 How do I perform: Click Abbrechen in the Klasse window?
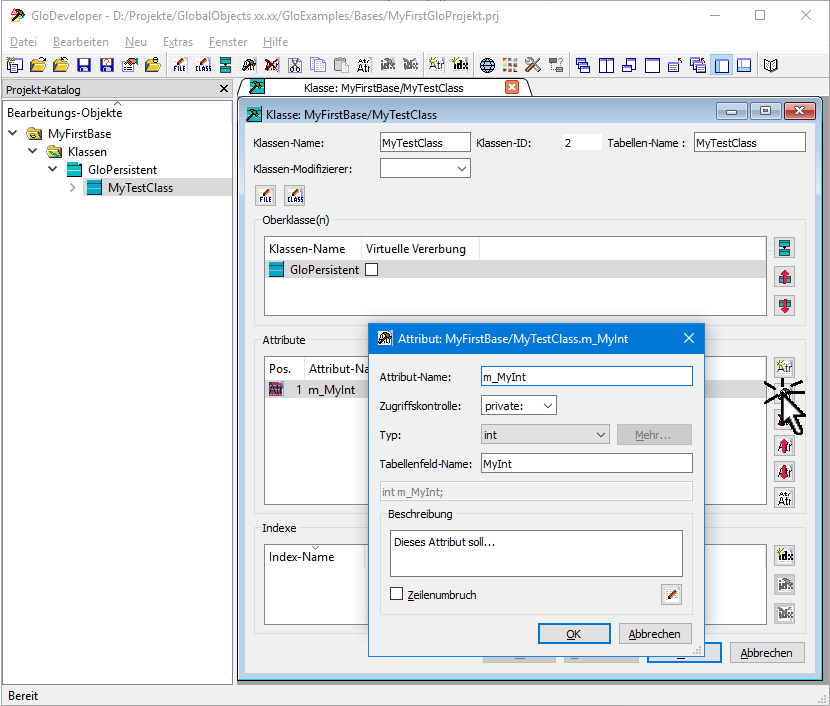pos(767,653)
